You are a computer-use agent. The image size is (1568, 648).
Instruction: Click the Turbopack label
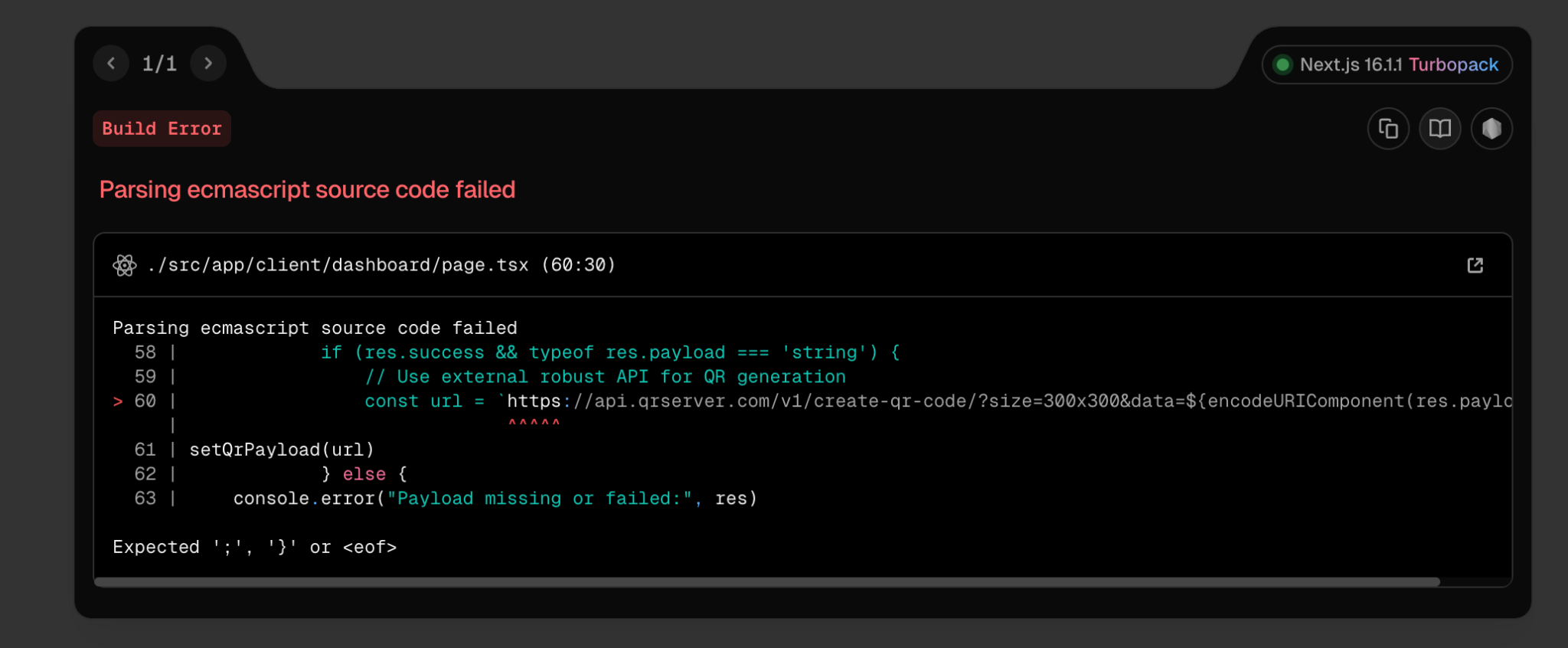(x=1453, y=65)
